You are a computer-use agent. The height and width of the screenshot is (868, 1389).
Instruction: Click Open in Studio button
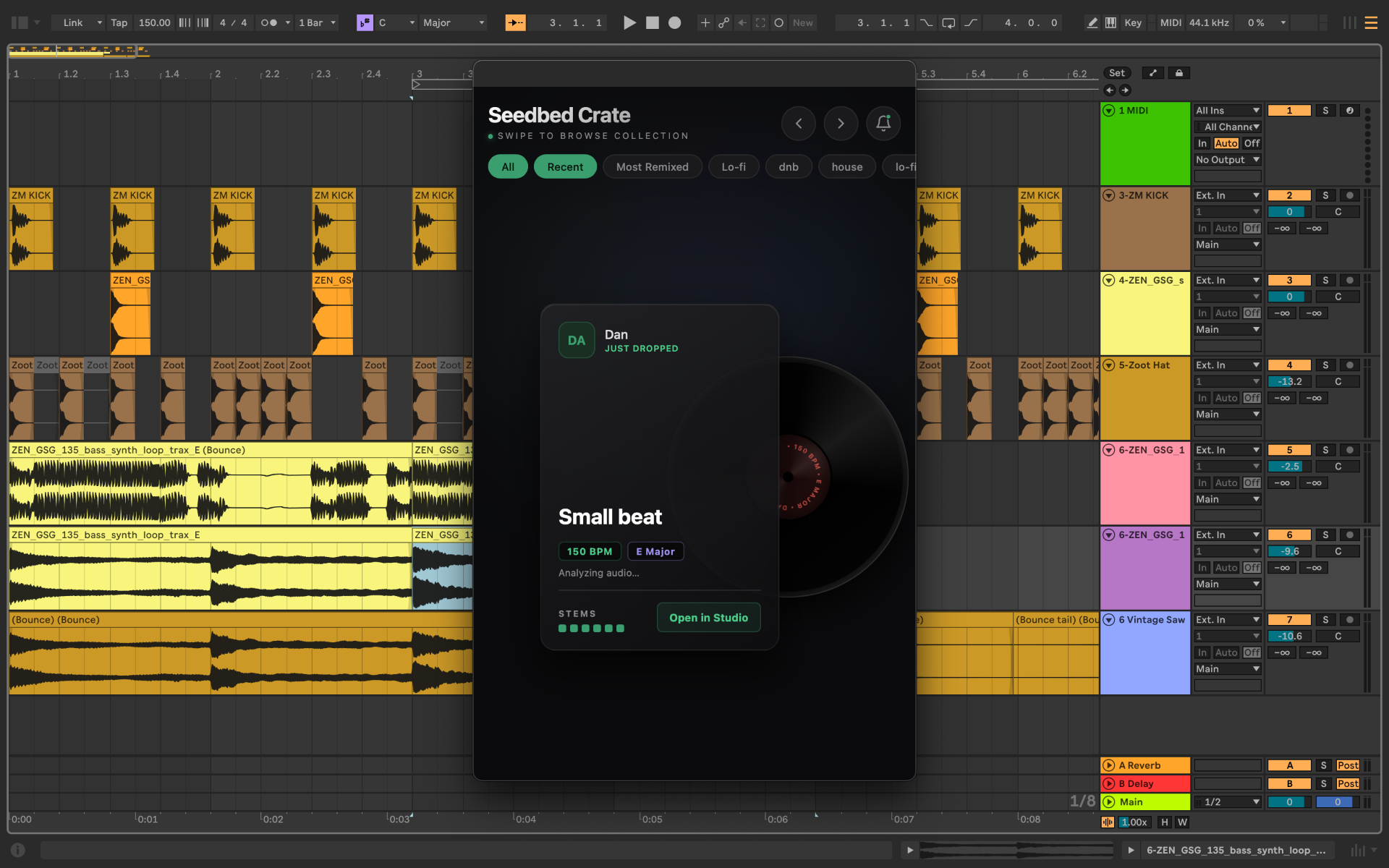pyautogui.click(x=708, y=618)
